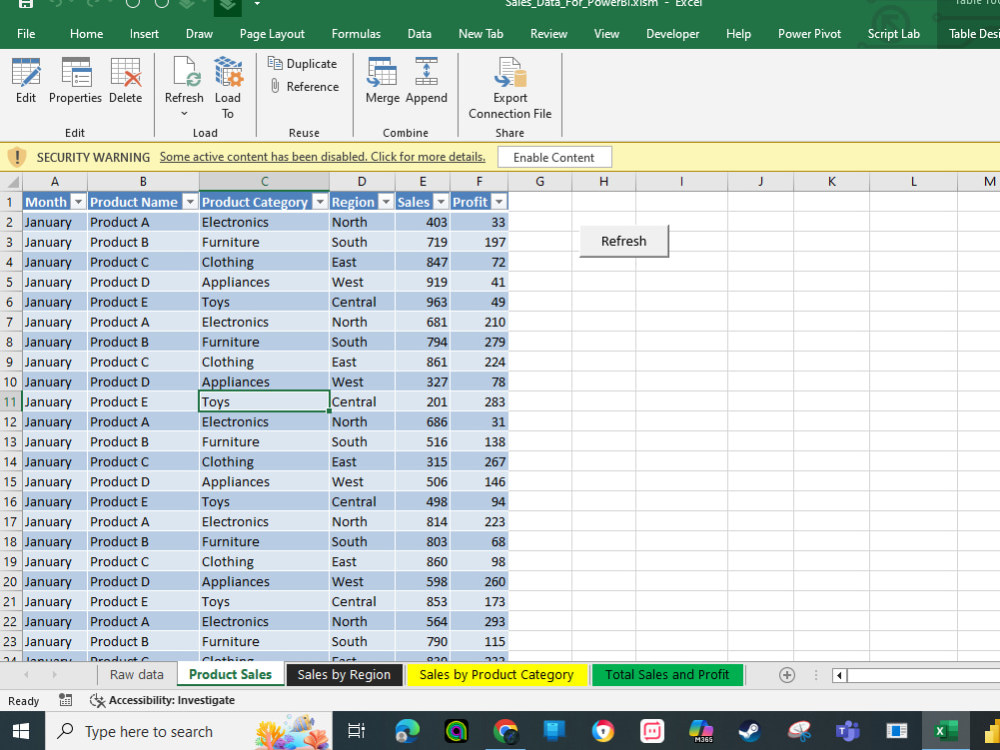
Task: Open Steam from the taskbar
Action: (749, 731)
